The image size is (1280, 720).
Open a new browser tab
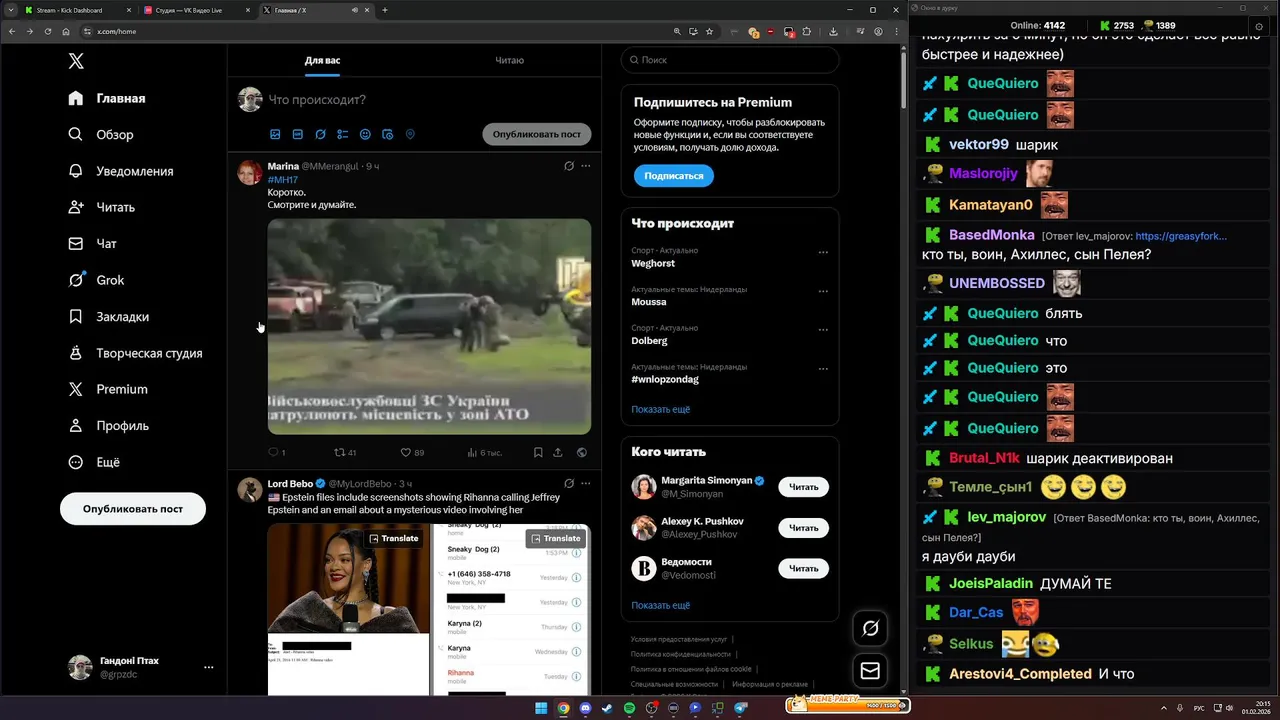[x=385, y=10]
